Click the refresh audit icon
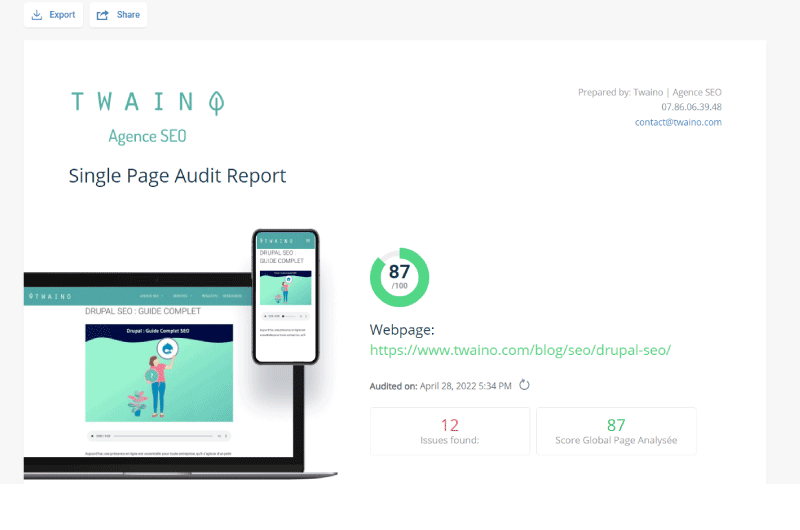The width and height of the screenshot is (800, 530). click(524, 385)
